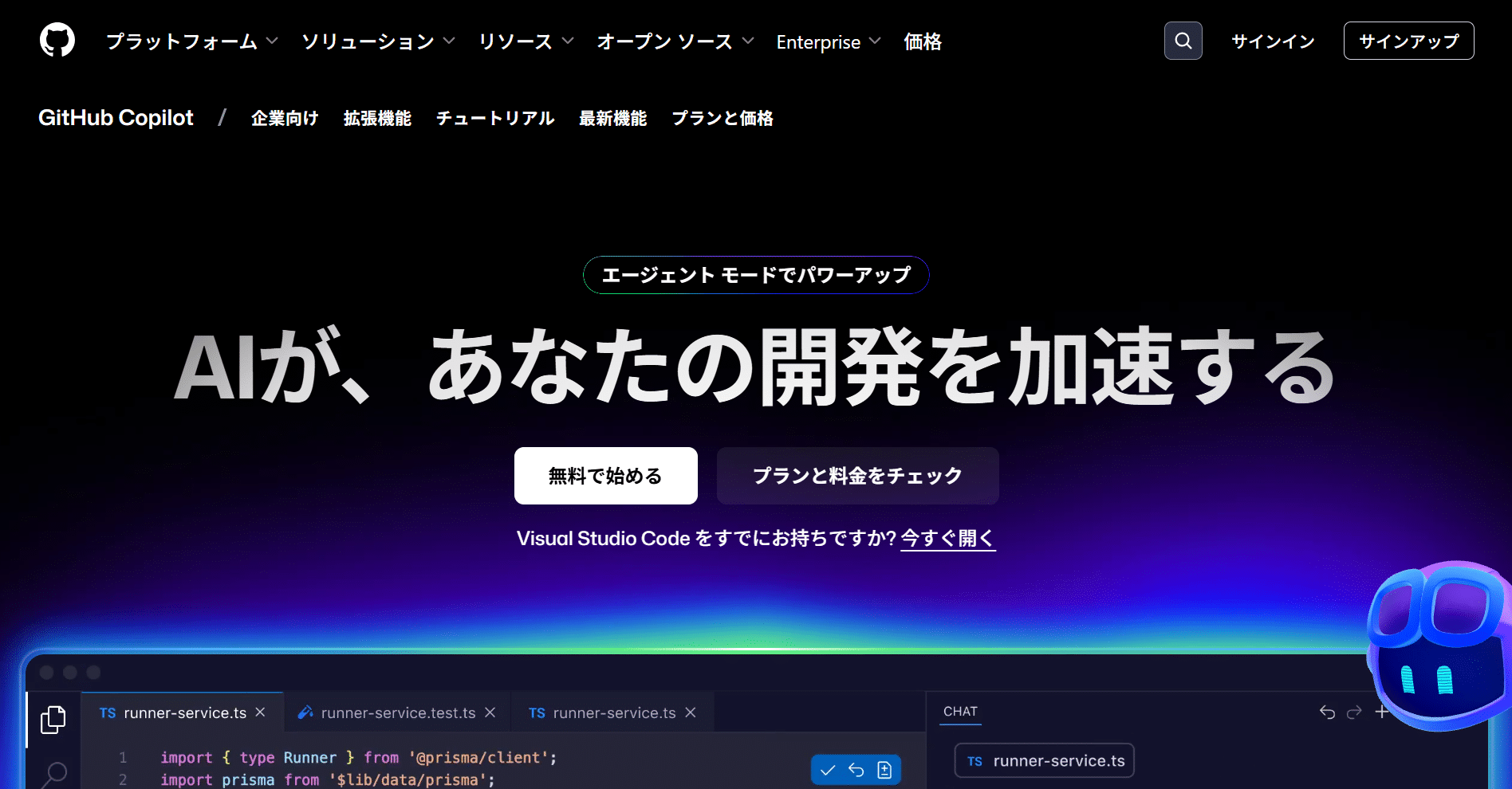The height and width of the screenshot is (789, 1512).
Task: Click the chat undo arrow icon
Action: point(1327,712)
